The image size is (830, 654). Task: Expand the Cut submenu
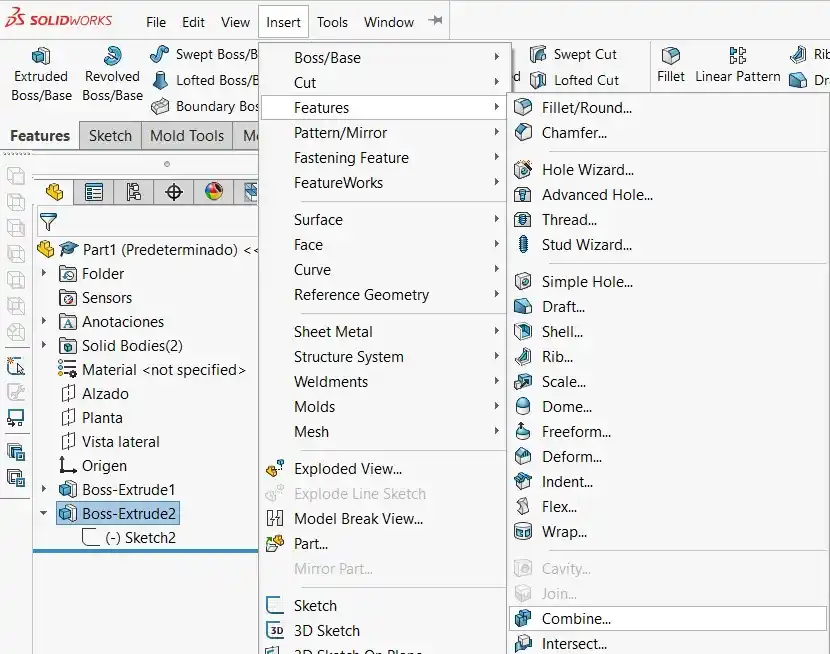[384, 83]
